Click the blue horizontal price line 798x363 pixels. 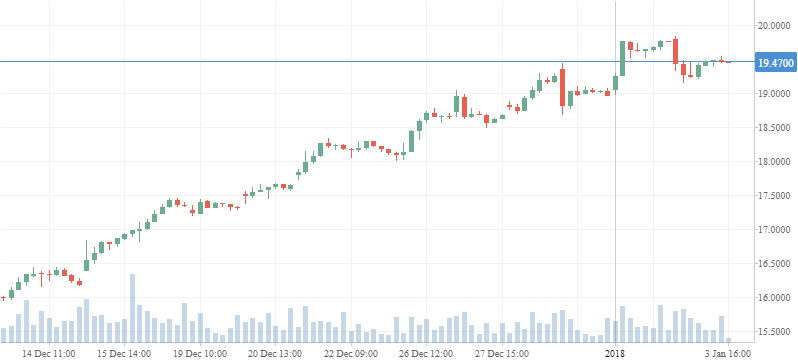[x=377, y=62]
